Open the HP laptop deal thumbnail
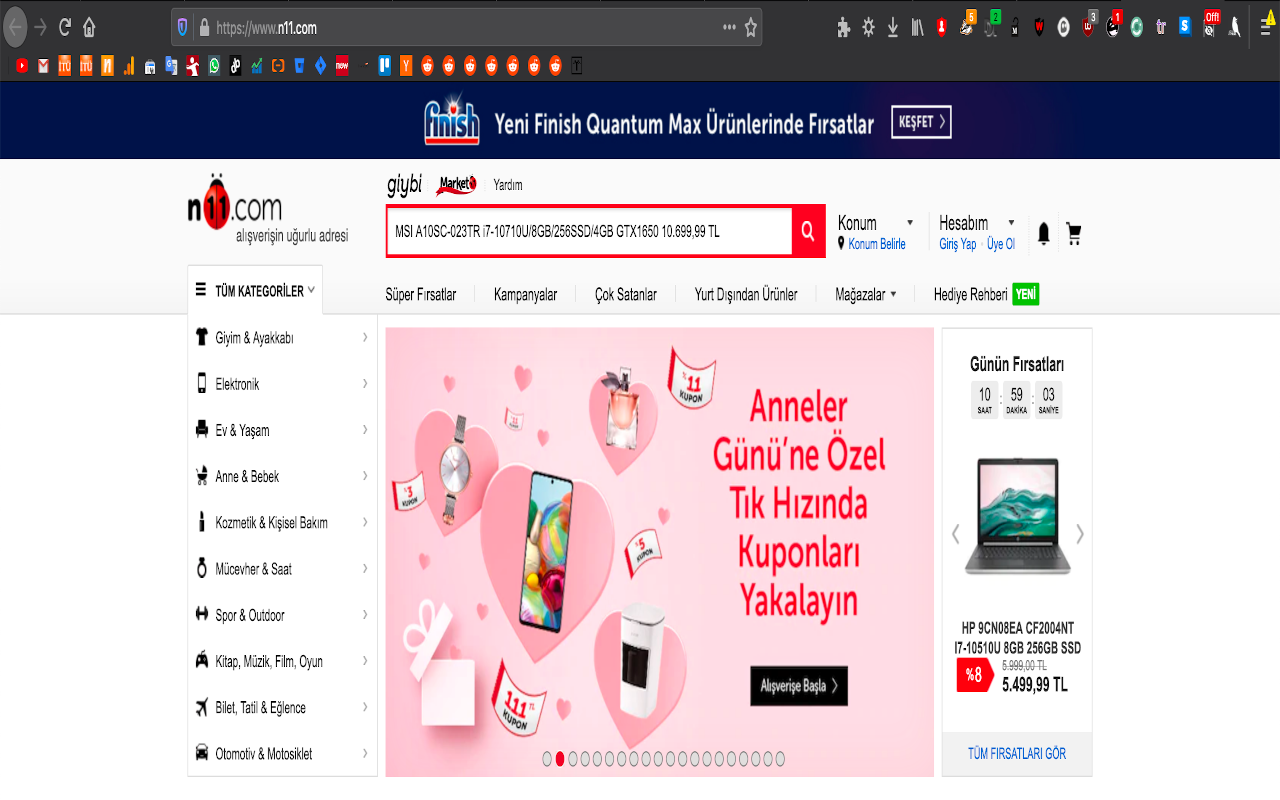 (x=1017, y=516)
